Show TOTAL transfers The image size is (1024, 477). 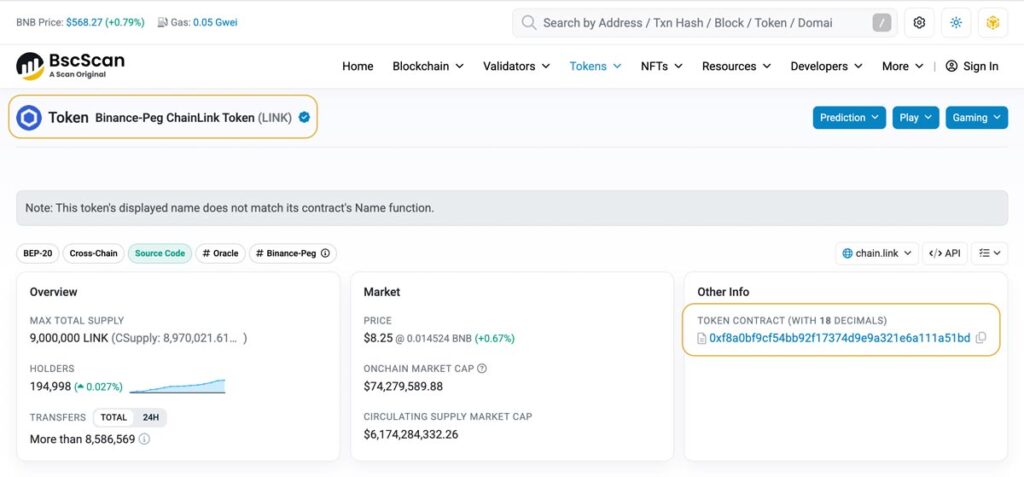coord(114,418)
